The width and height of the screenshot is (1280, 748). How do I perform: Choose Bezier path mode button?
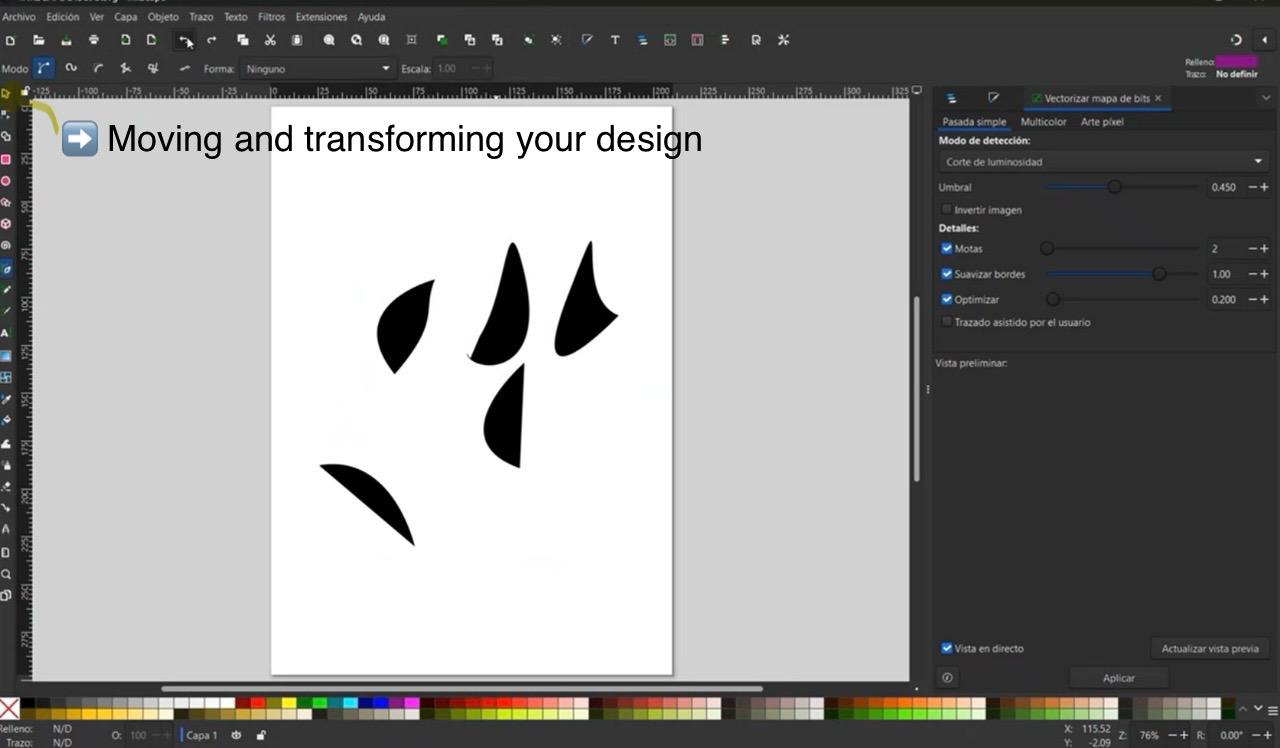point(43,68)
